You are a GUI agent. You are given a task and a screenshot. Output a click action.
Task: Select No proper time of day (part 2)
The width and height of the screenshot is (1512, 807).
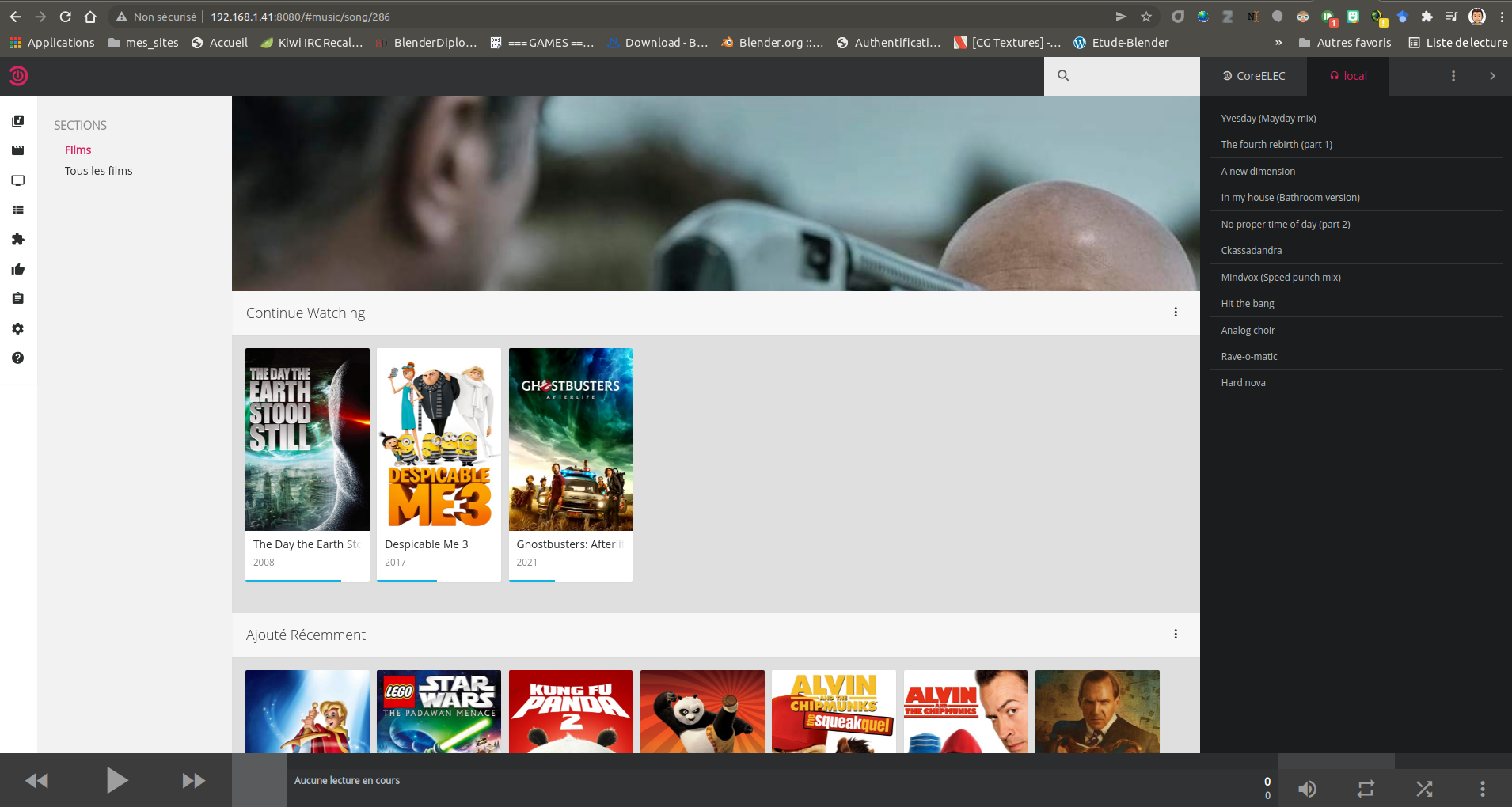[1356, 224]
